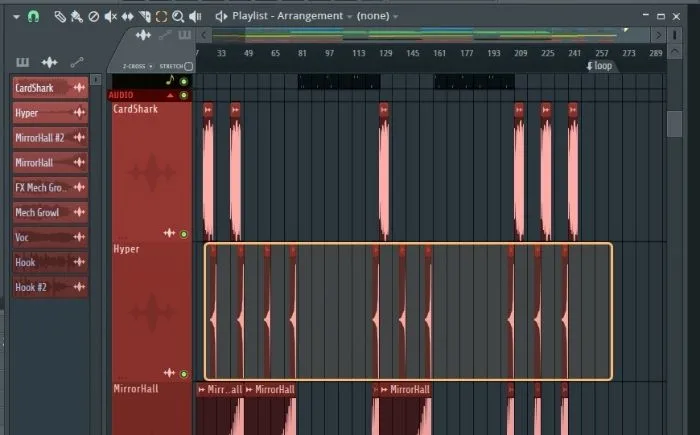
Task: Select the MirrorHall track name
Action: [x=136, y=389]
